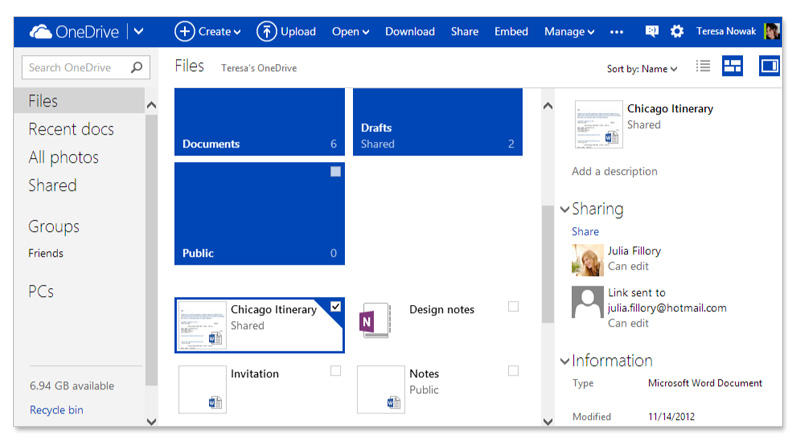
Task: Click Embed in the command bar
Action: point(511,32)
